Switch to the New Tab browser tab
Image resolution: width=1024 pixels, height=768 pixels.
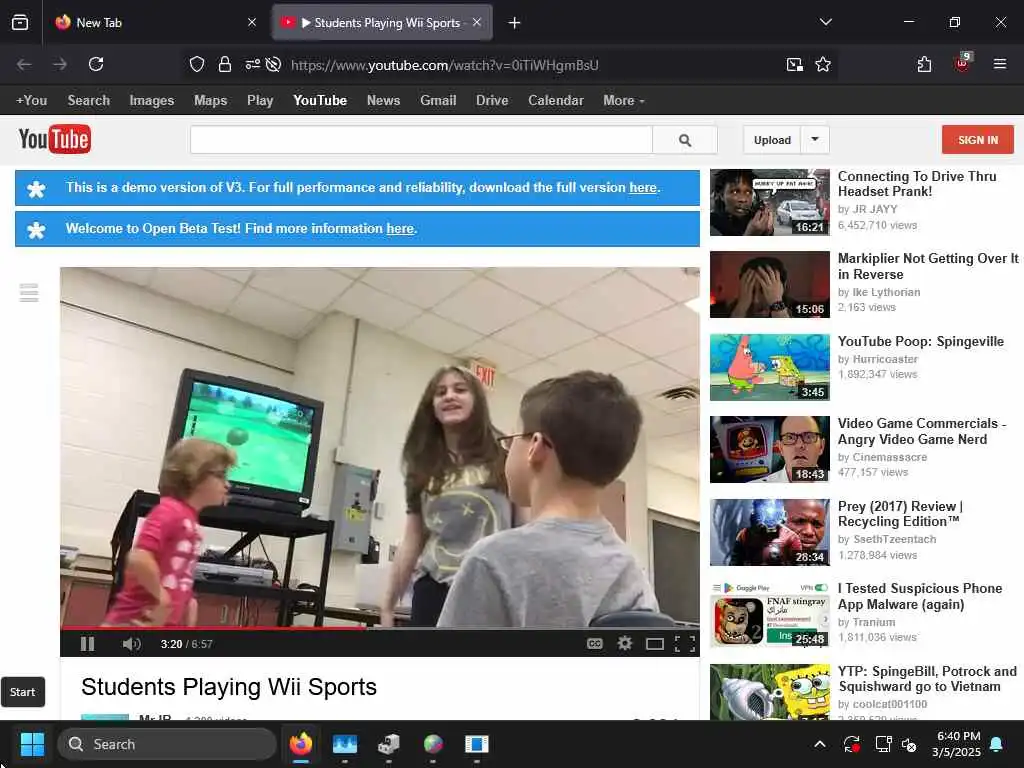coord(155,22)
